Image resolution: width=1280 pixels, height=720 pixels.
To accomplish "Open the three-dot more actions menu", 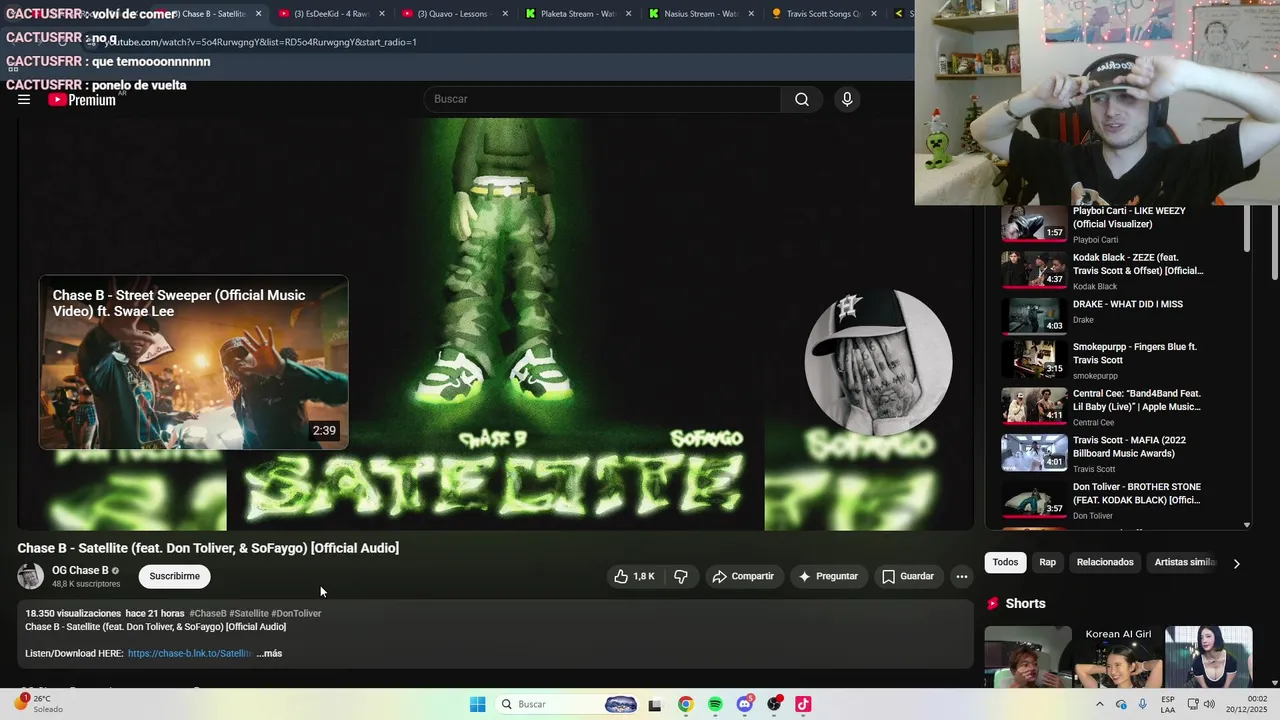I will coord(961,576).
